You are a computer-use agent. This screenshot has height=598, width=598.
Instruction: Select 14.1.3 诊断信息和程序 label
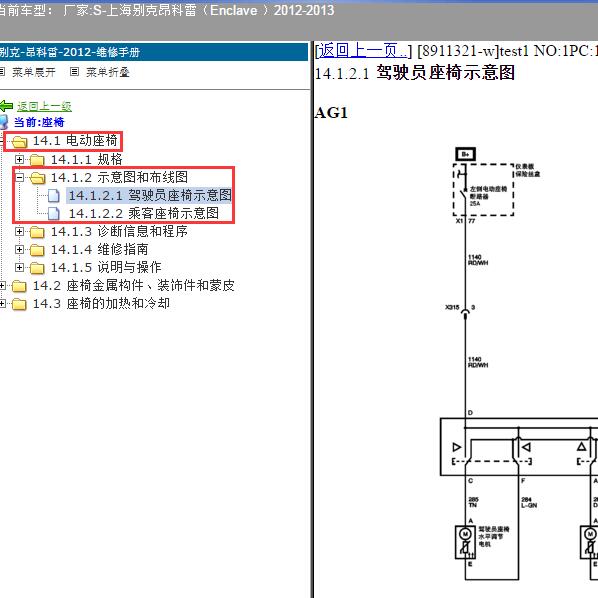119,231
